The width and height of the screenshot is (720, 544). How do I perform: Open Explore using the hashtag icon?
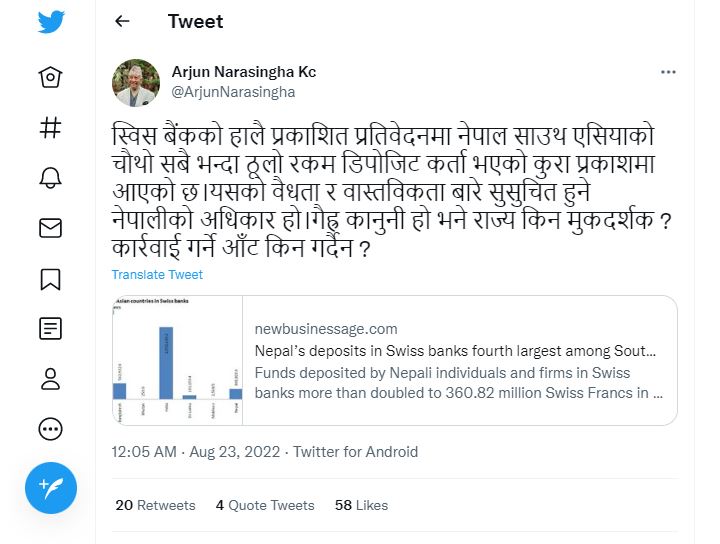[50, 127]
